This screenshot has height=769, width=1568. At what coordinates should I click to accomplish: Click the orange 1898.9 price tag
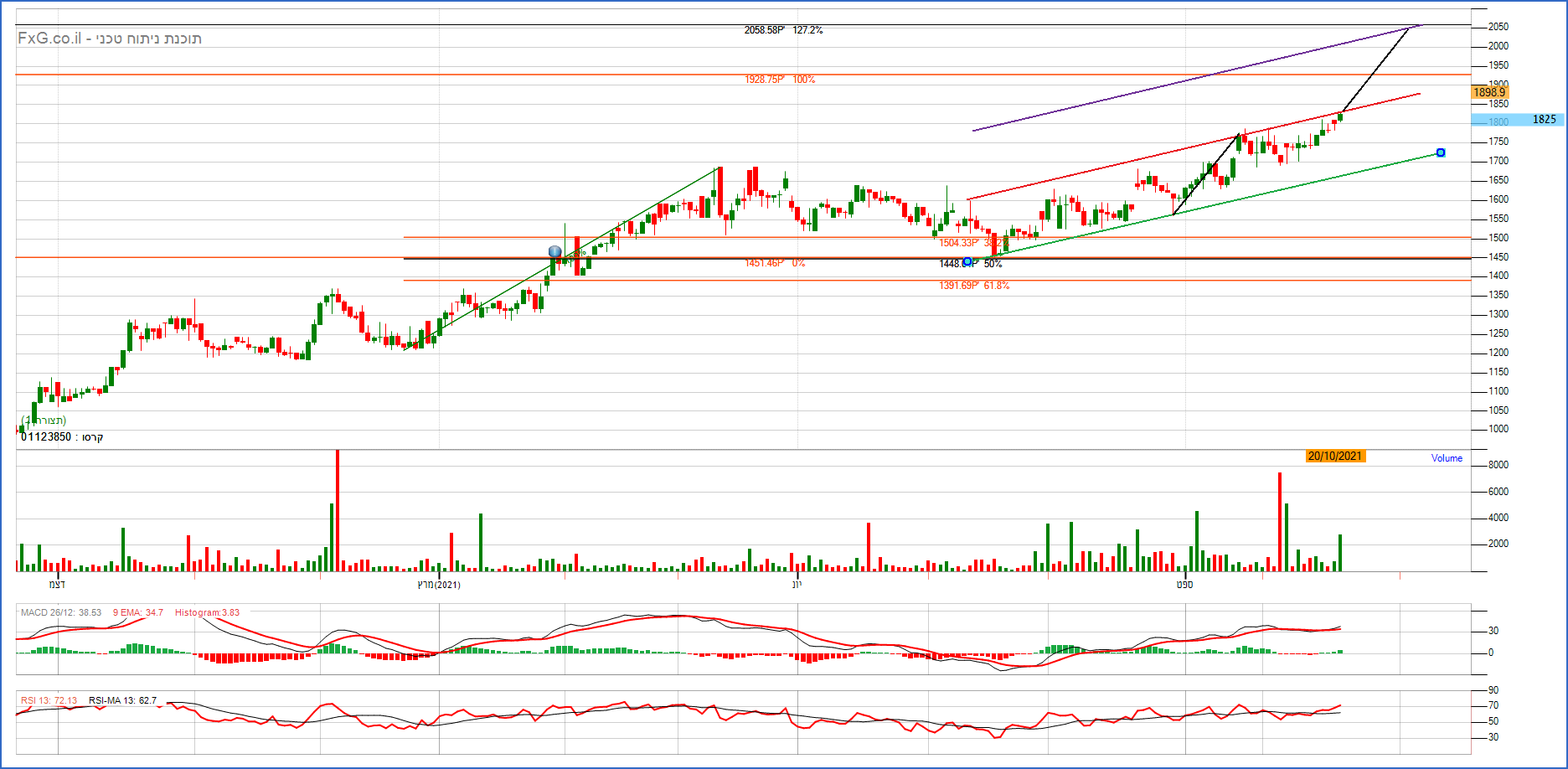pos(1489,92)
